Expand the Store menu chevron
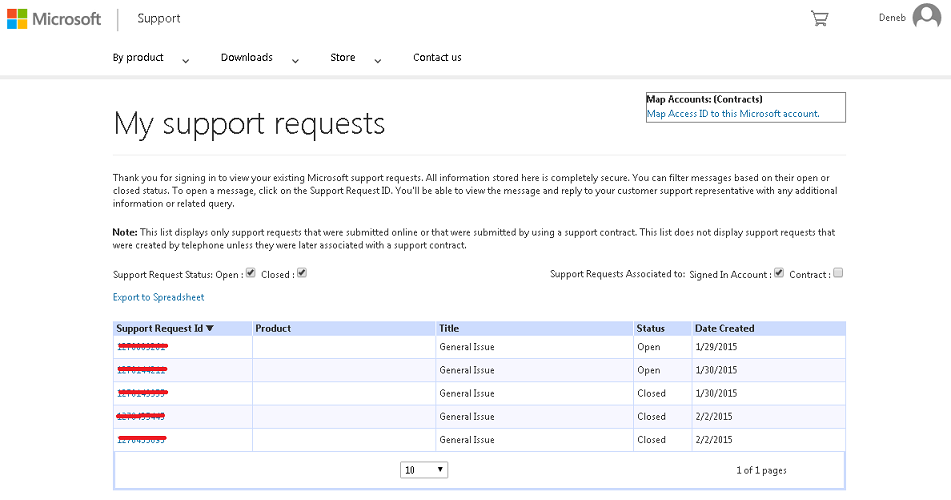The height and width of the screenshot is (500, 951). coord(377,61)
